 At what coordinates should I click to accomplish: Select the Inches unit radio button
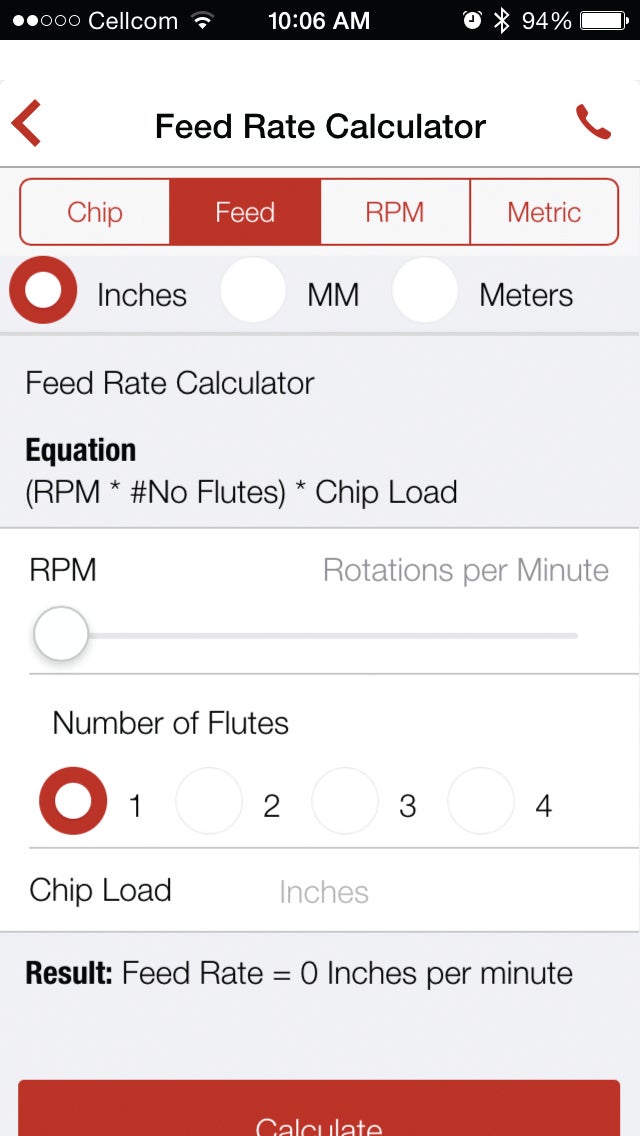click(43, 290)
